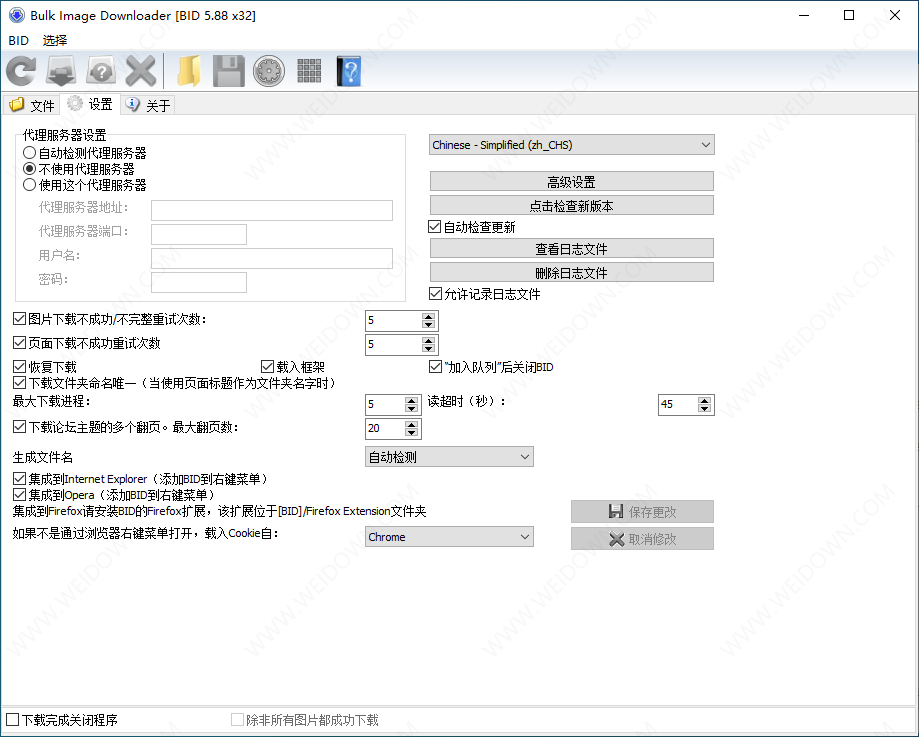The height and width of the screenshot is (737, 919).
Task: Click the 代理服务器地址 input field
Action: (271, 210)
